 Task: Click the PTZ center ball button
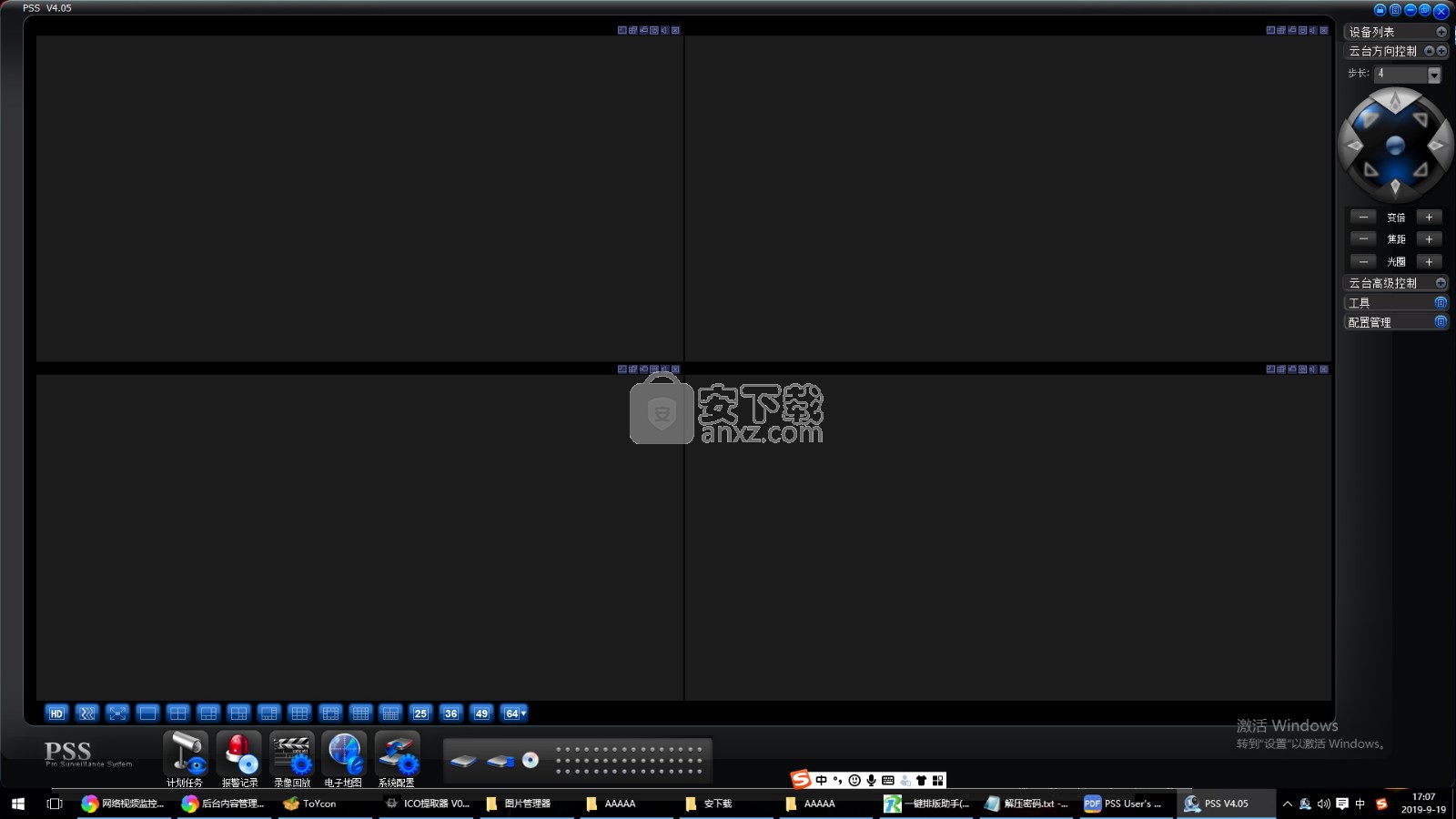(1395, 146)
